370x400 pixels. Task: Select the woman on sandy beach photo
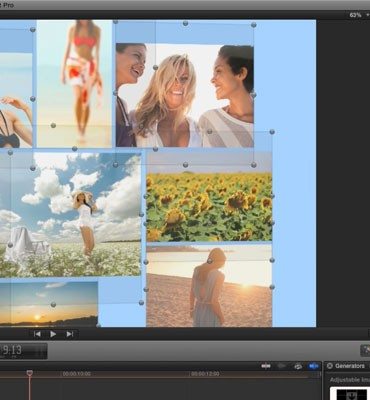[x=209, y=286]
